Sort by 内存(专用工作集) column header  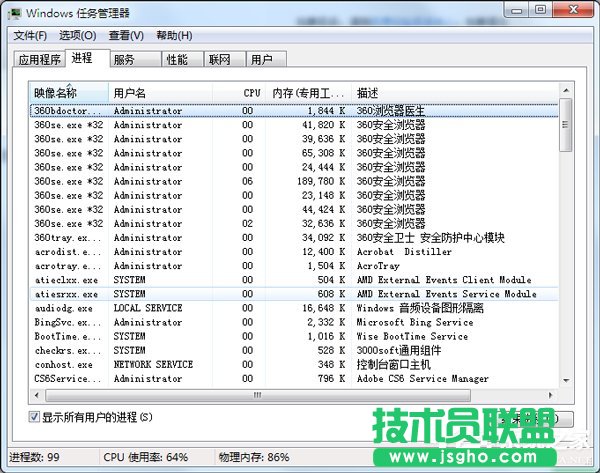click(x=309, y=92)
